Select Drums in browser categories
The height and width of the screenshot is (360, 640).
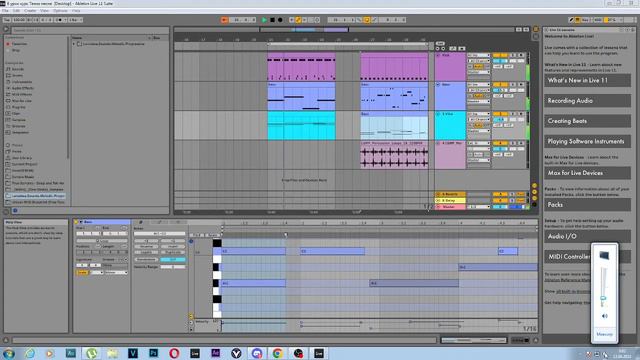coord(17,76)
